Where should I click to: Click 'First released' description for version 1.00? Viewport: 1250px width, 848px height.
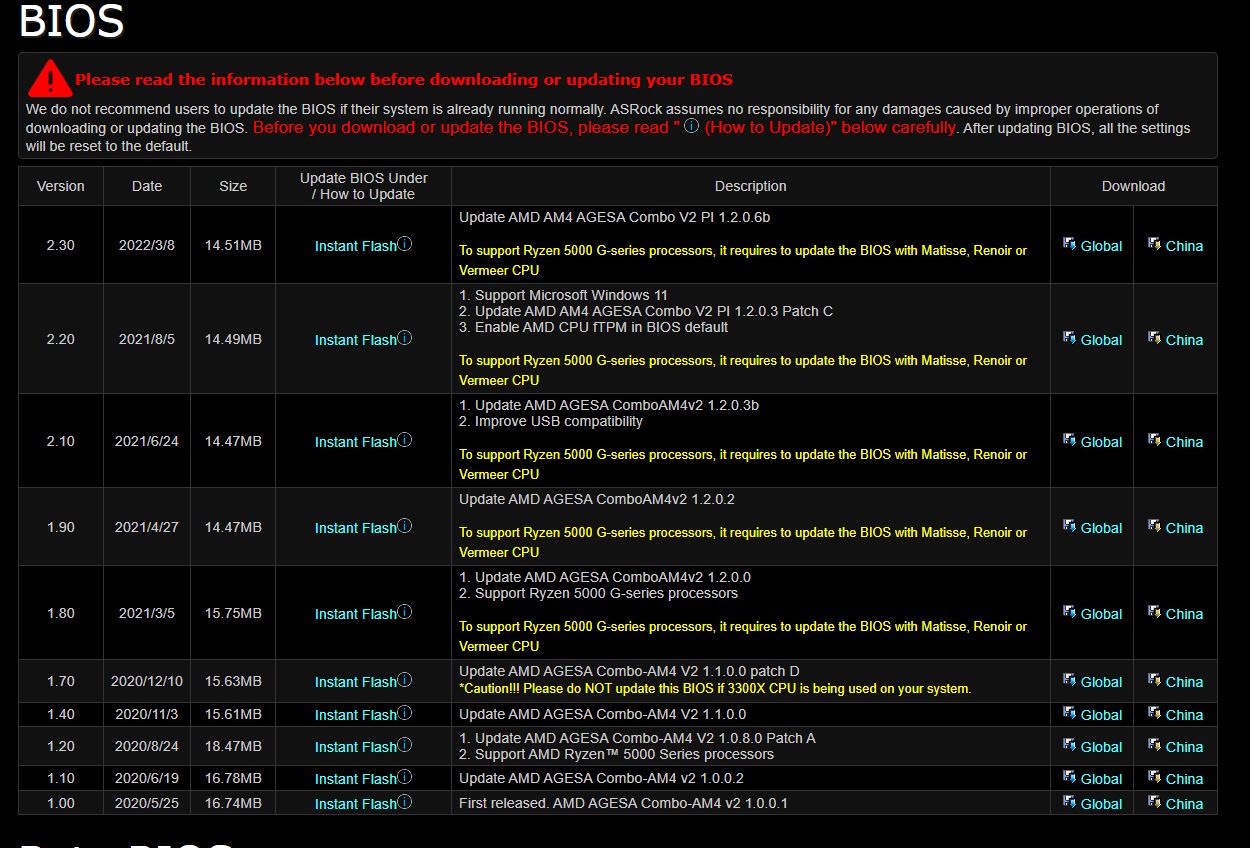point(623,803)
